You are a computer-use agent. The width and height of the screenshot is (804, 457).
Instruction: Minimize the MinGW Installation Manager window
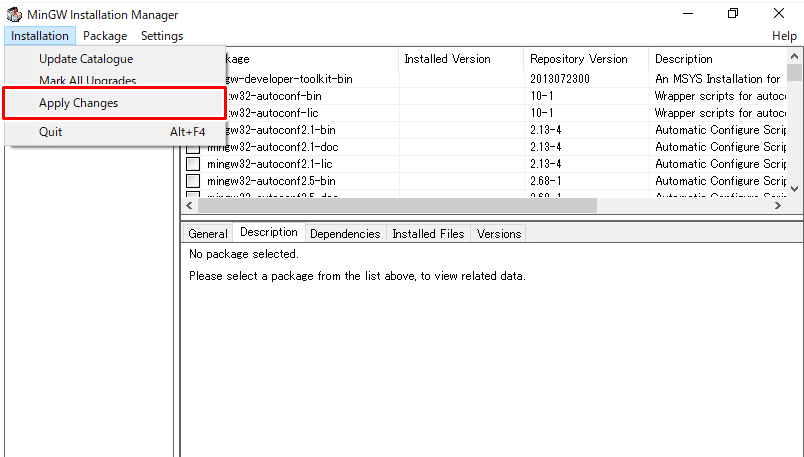(688, 14)
